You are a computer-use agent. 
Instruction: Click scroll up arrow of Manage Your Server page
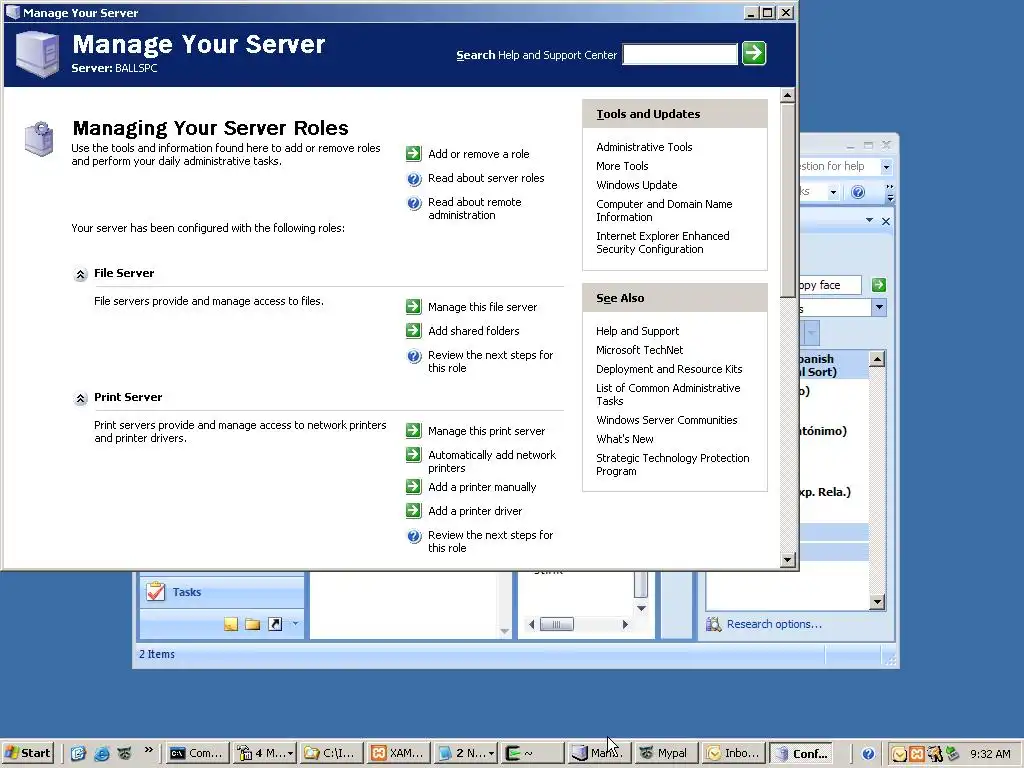(788, 95)
